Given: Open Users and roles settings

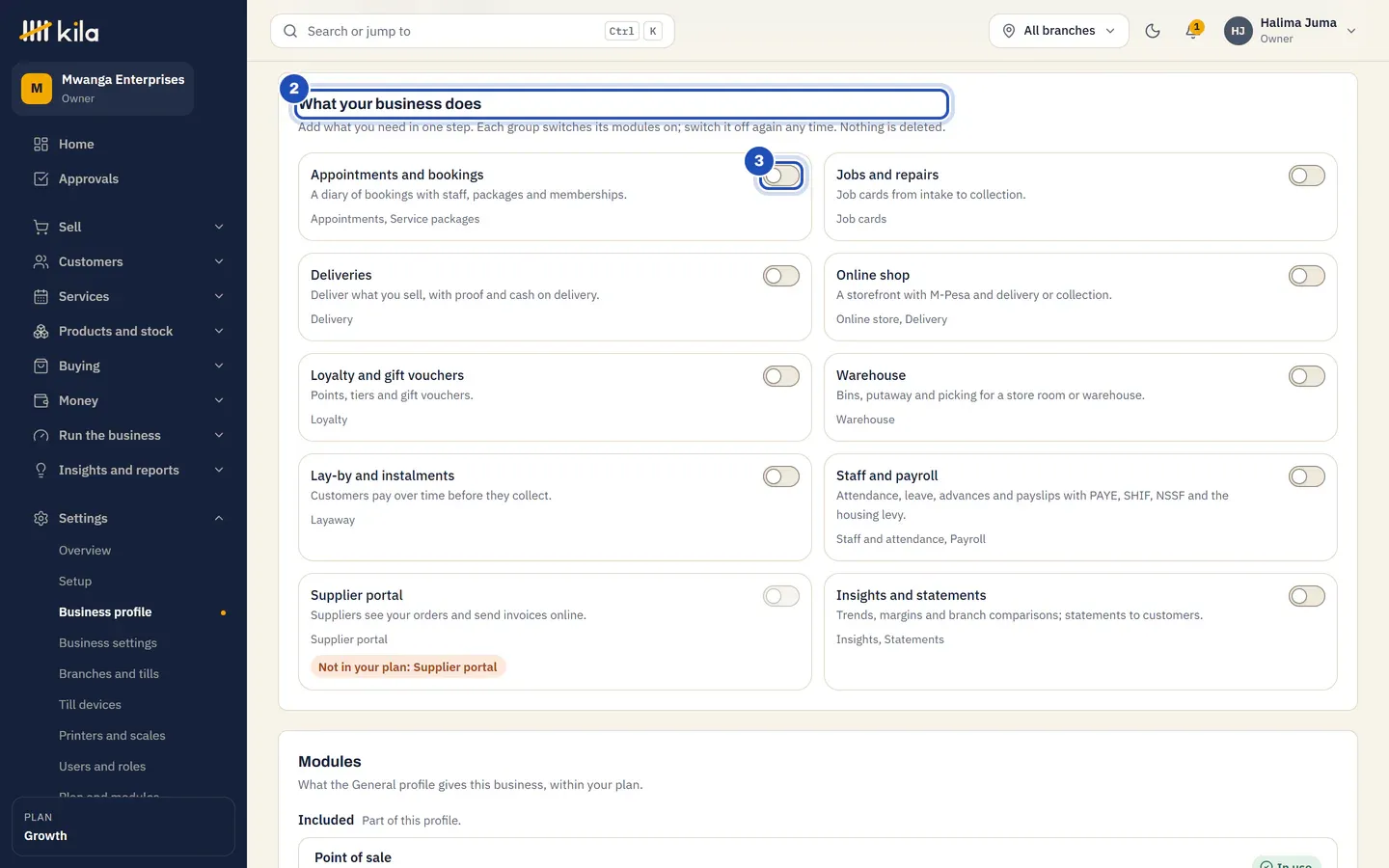Looking at the screenshot, I should point(102,767).
